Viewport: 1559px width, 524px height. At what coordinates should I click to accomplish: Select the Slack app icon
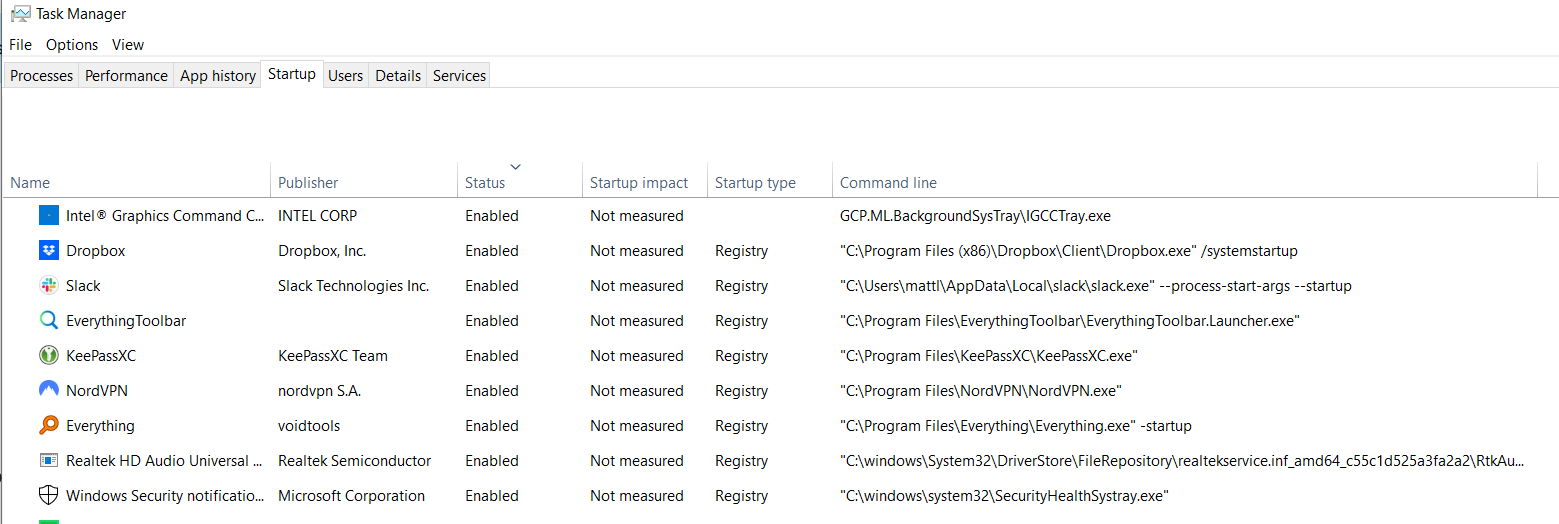coord(49,285)
